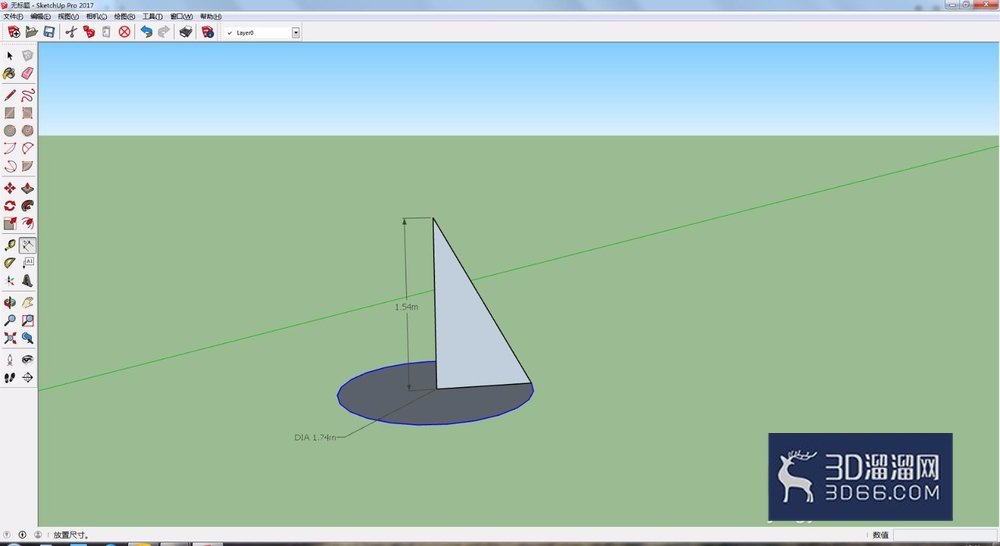The width and height of the screenshot is (1000, 546).
Task: Choose the Position Camera tool
Action: click(10, 360)
